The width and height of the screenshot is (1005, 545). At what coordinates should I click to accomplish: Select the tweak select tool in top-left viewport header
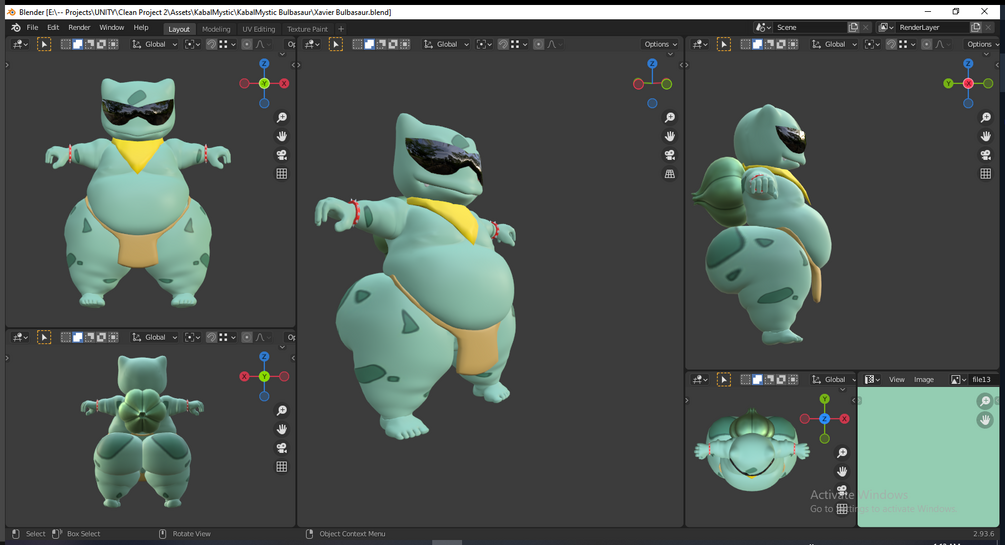coord(44,44)
